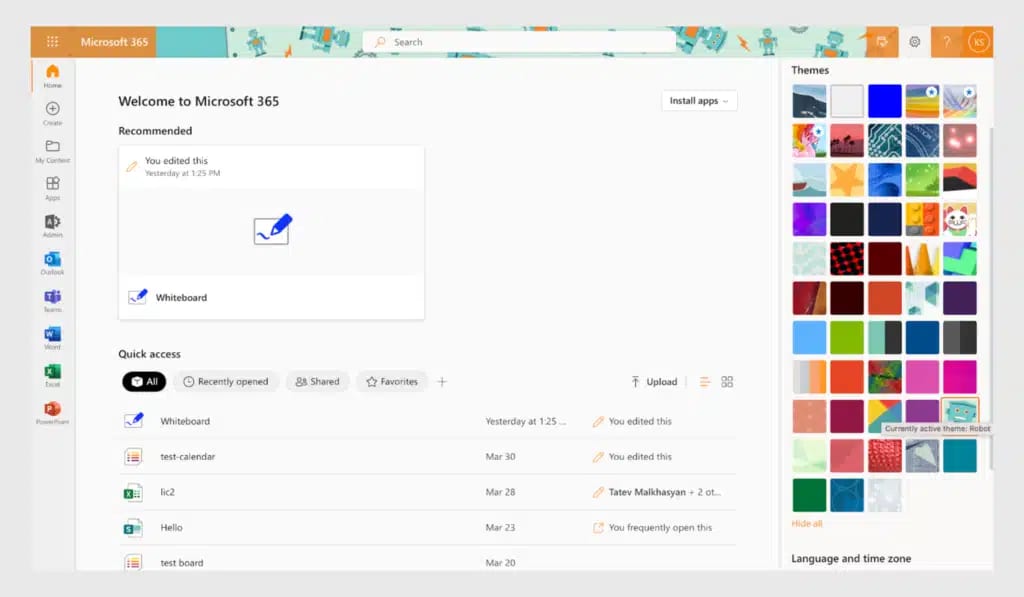Select the light gray theme swatch
Image resolution: width=1024 pixels, height=597 pixels.
847,101
